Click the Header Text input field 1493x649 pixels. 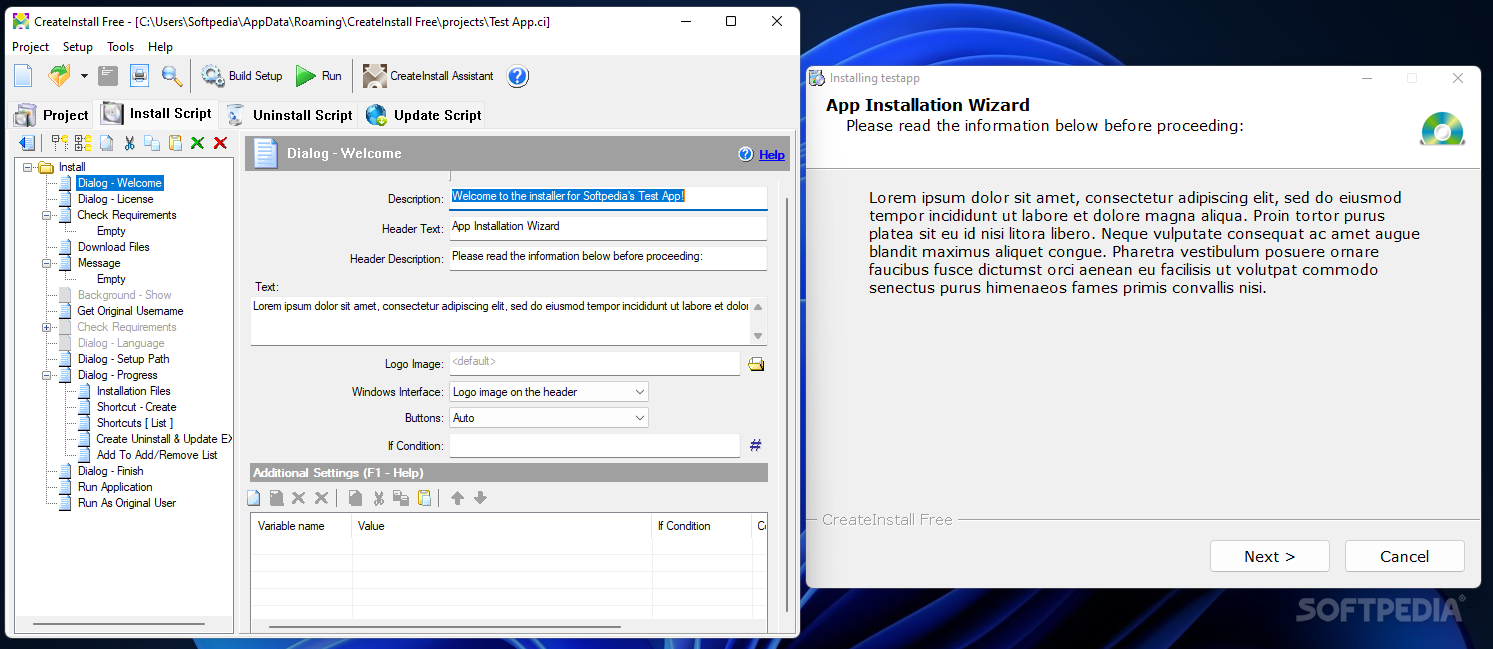pyautogui.click(x=608, y=227)
